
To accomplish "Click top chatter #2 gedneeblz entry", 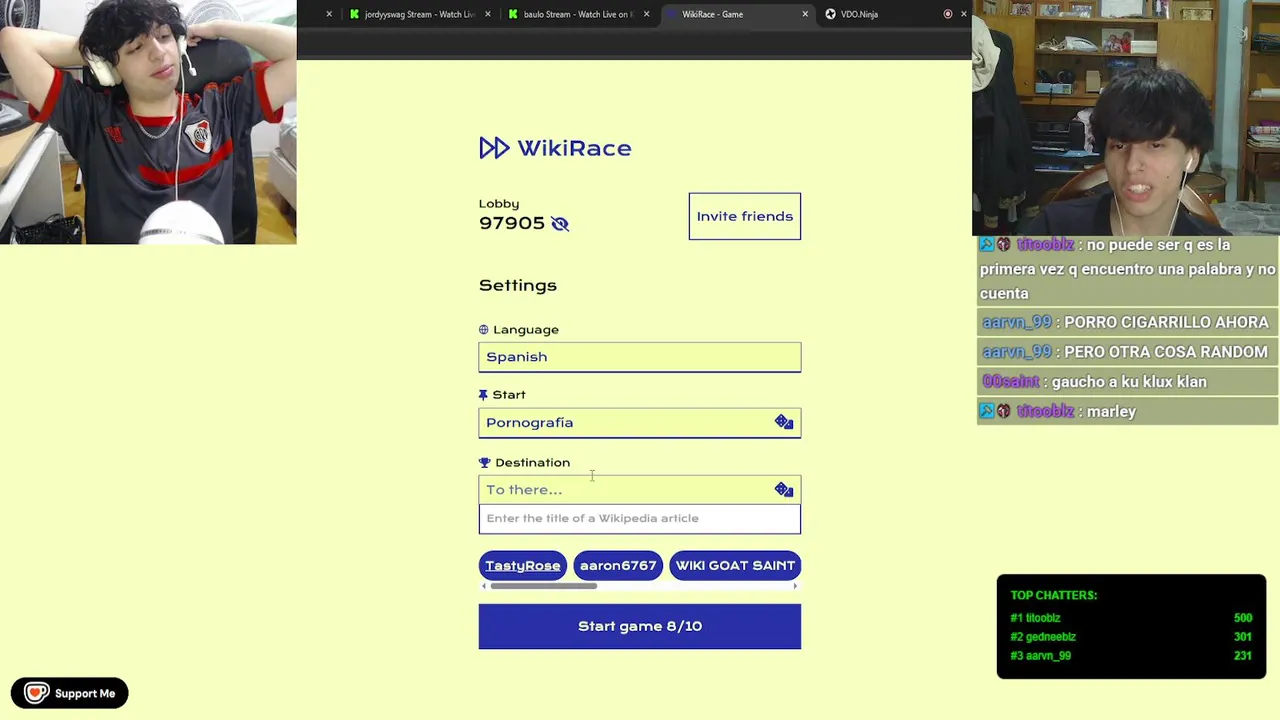I will click(x=1131, y=637).
